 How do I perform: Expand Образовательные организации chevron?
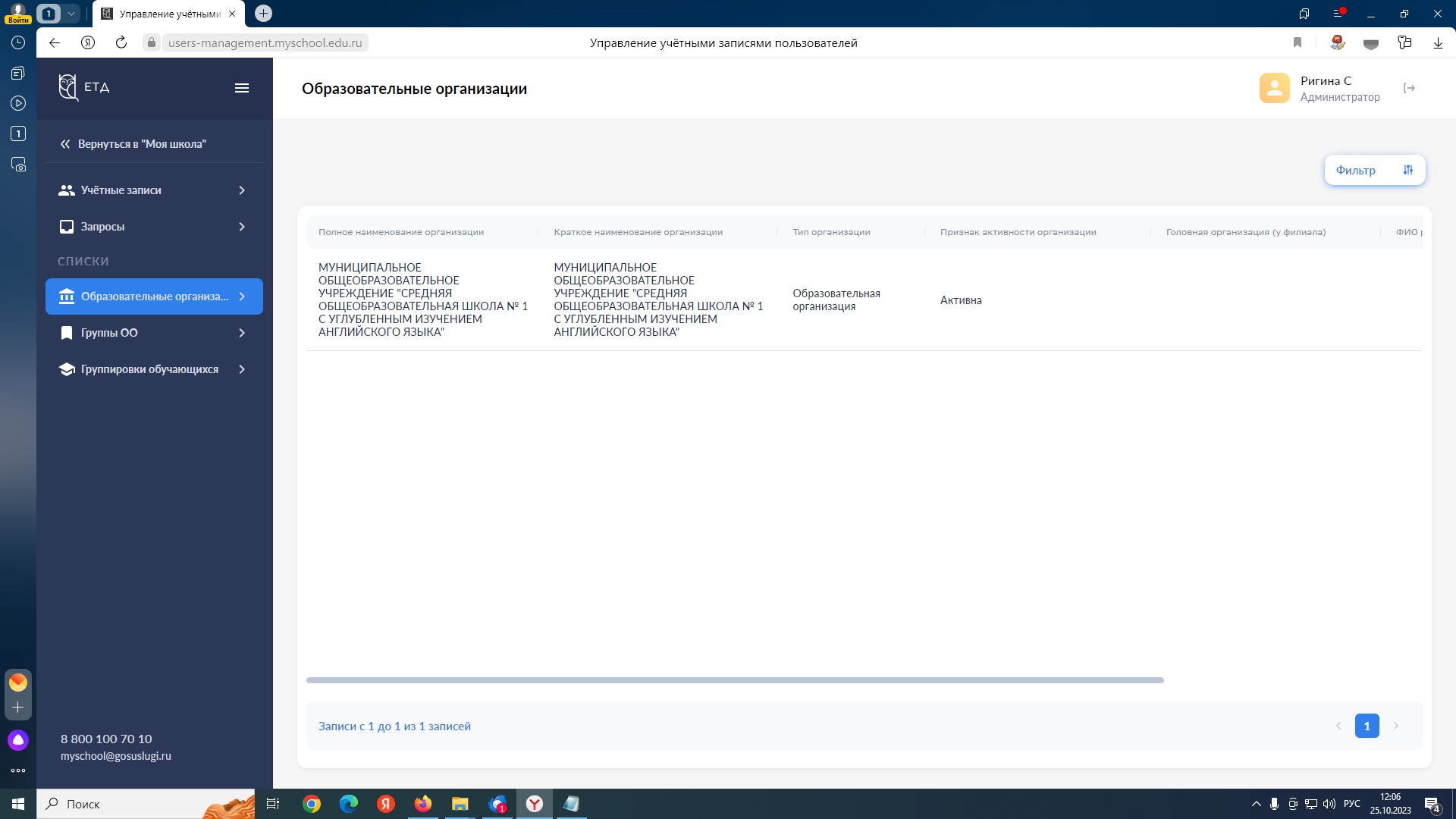coord(242,297)
